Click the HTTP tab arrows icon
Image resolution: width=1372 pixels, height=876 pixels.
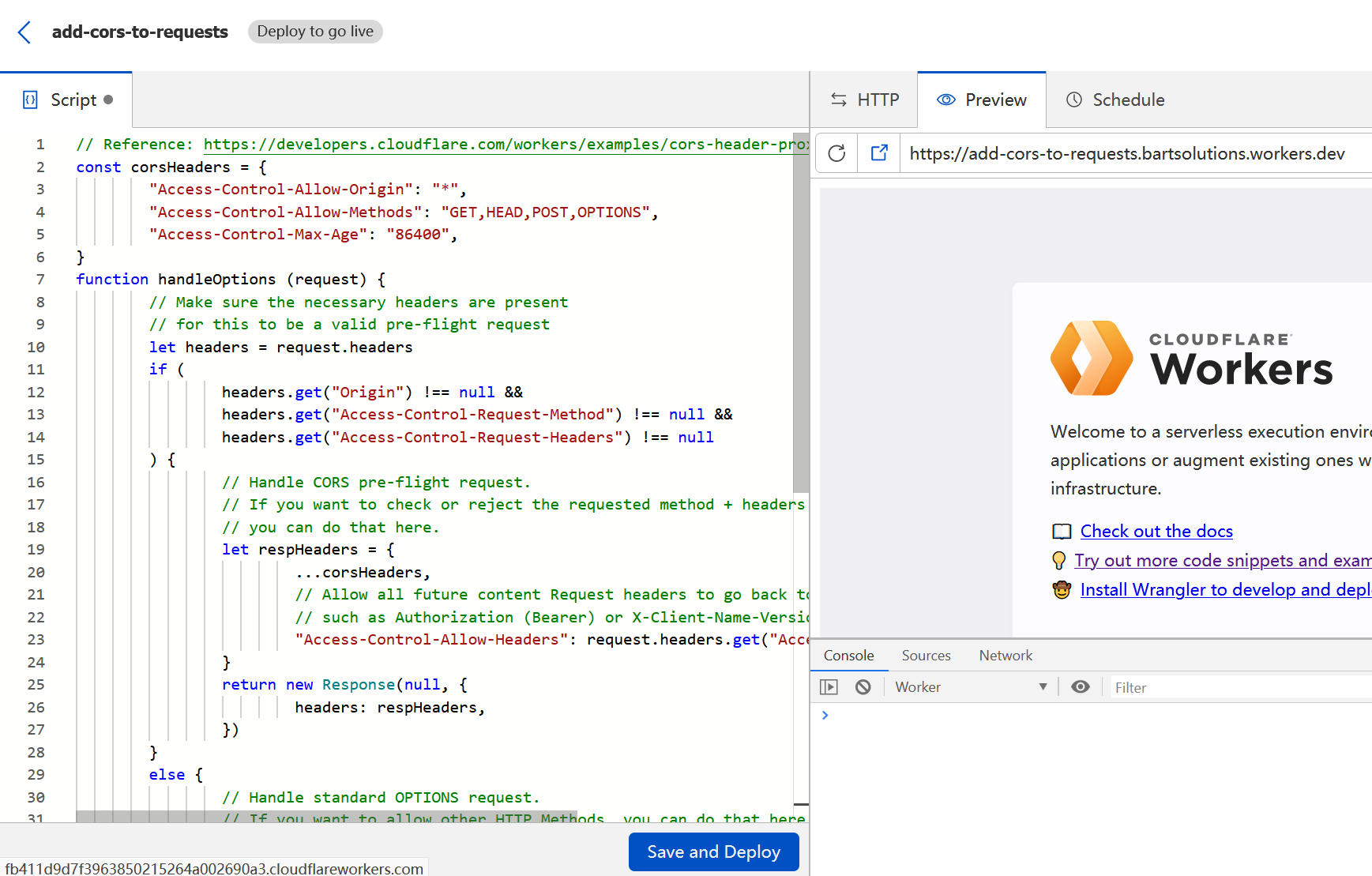839,100
